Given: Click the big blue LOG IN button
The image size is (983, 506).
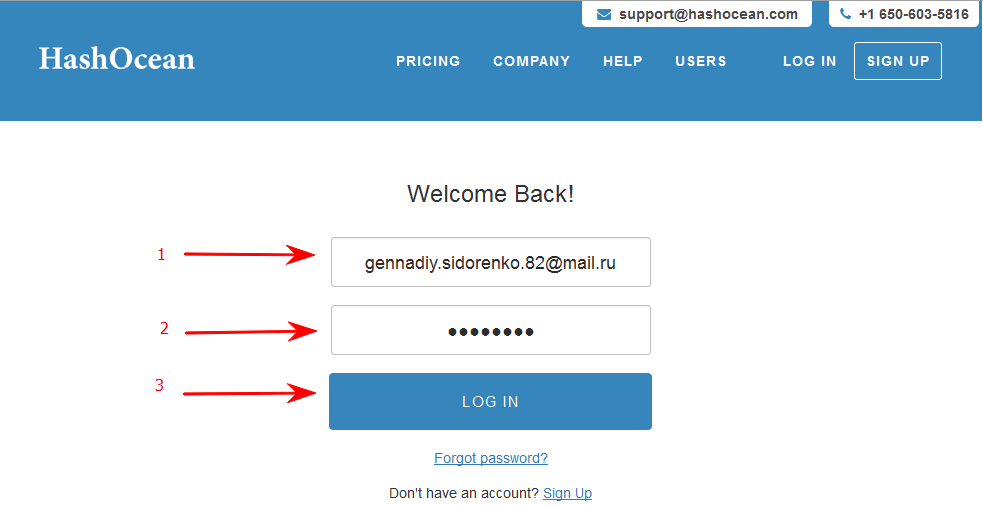Looking at the screenshot, I should click(490, 401).
